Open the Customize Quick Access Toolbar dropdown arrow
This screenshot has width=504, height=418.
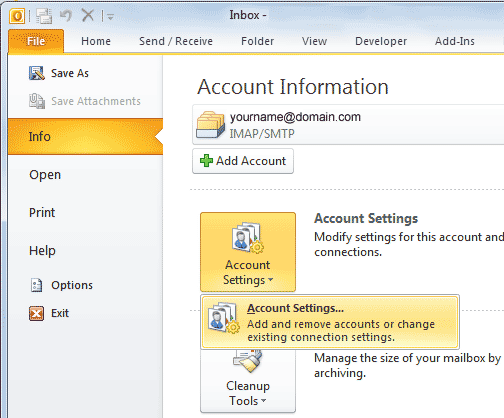[x=111, y=16]
